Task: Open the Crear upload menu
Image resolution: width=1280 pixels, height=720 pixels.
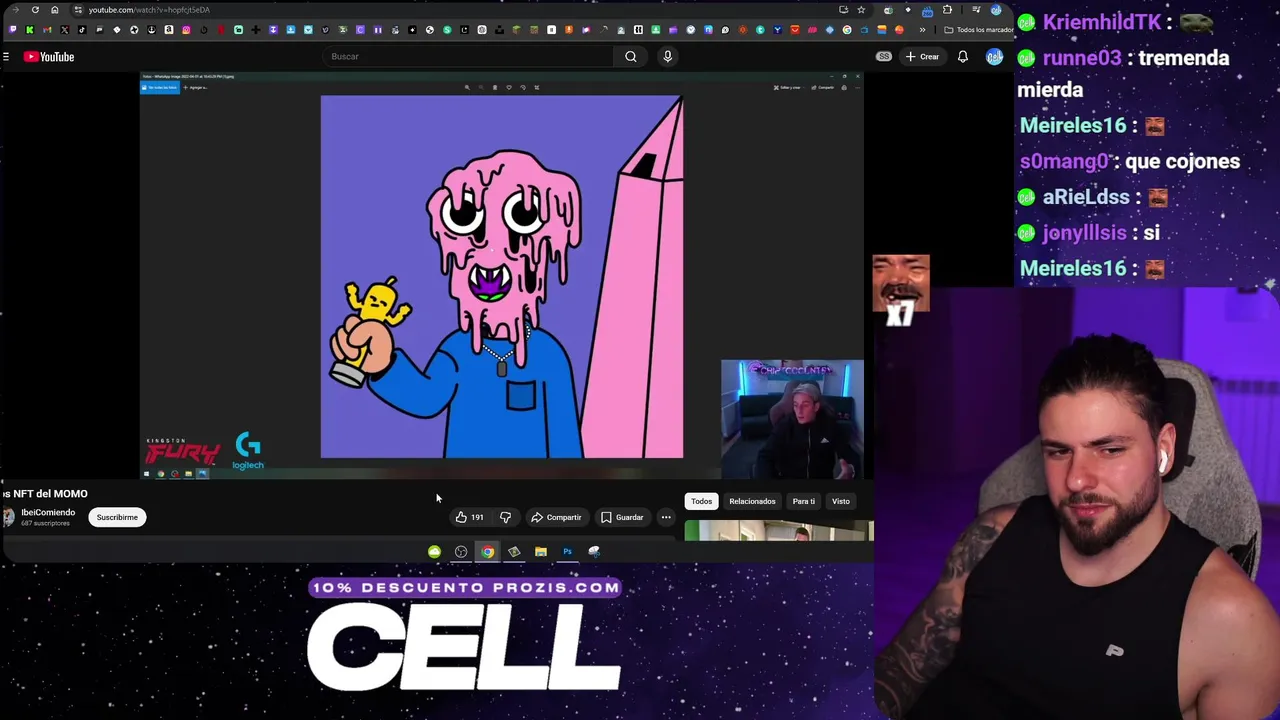Action: 922,57
